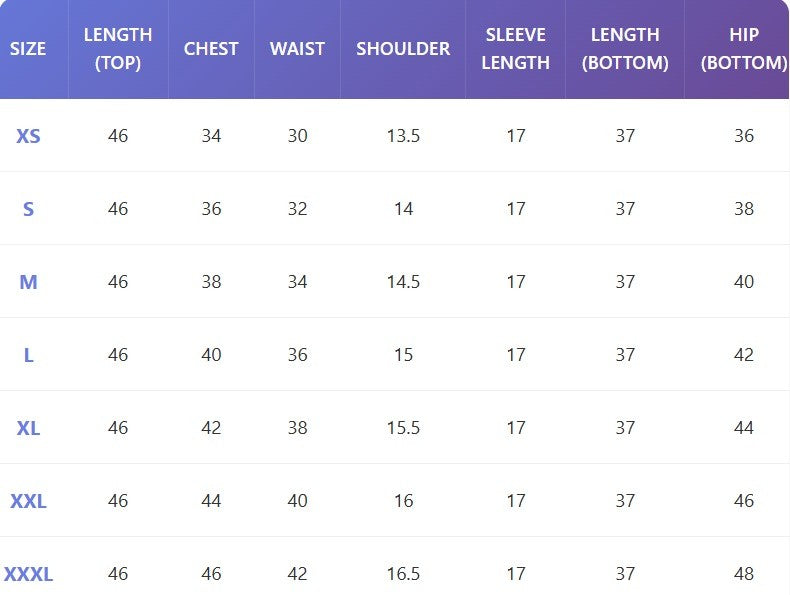Viewport: 790px width, 595px height.
Task: Select the XXL size label
Action: pyautogui.click(x=28, y=501)
